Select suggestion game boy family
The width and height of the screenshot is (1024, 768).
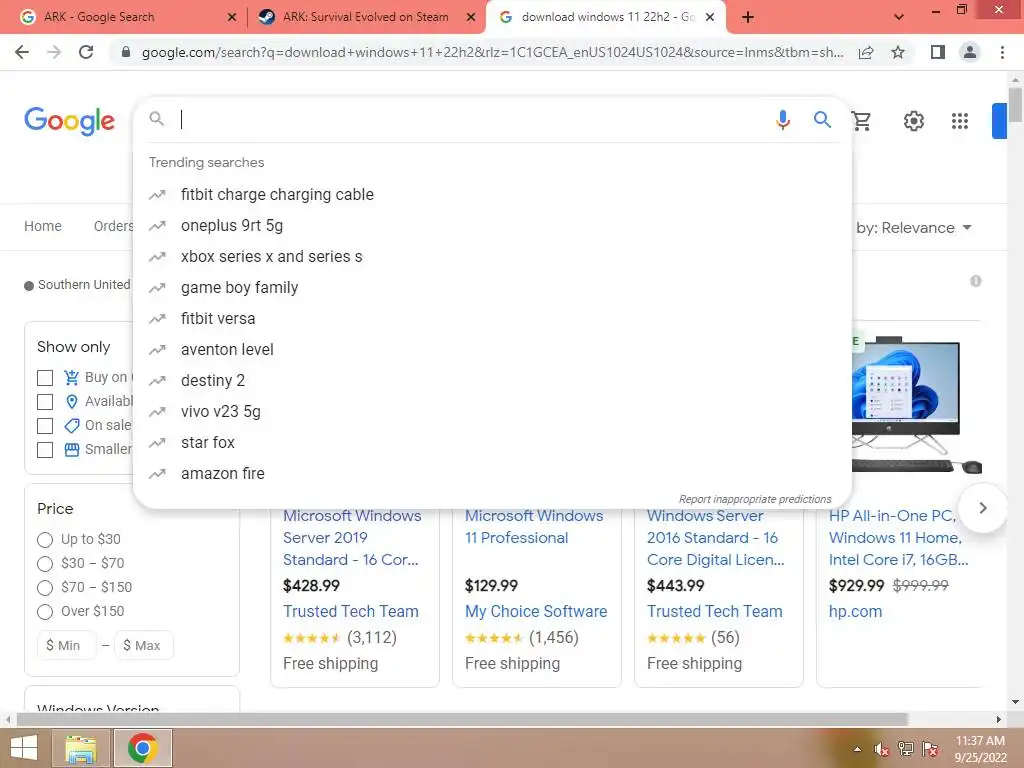tap(492, 287)
